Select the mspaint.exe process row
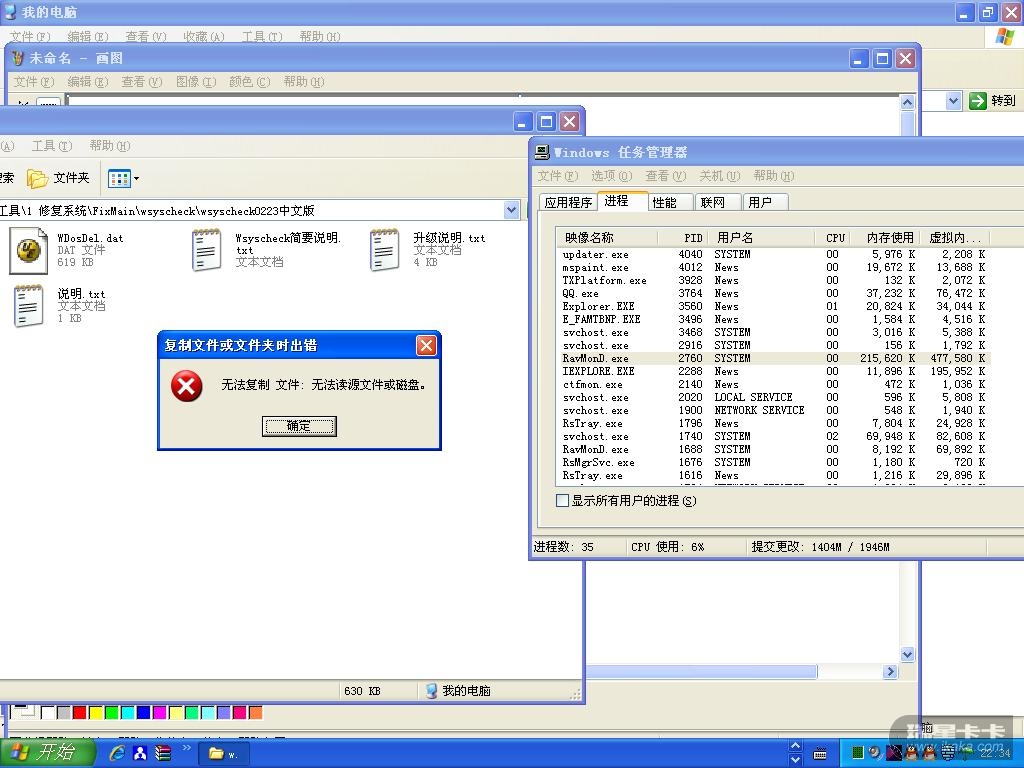 774,267
